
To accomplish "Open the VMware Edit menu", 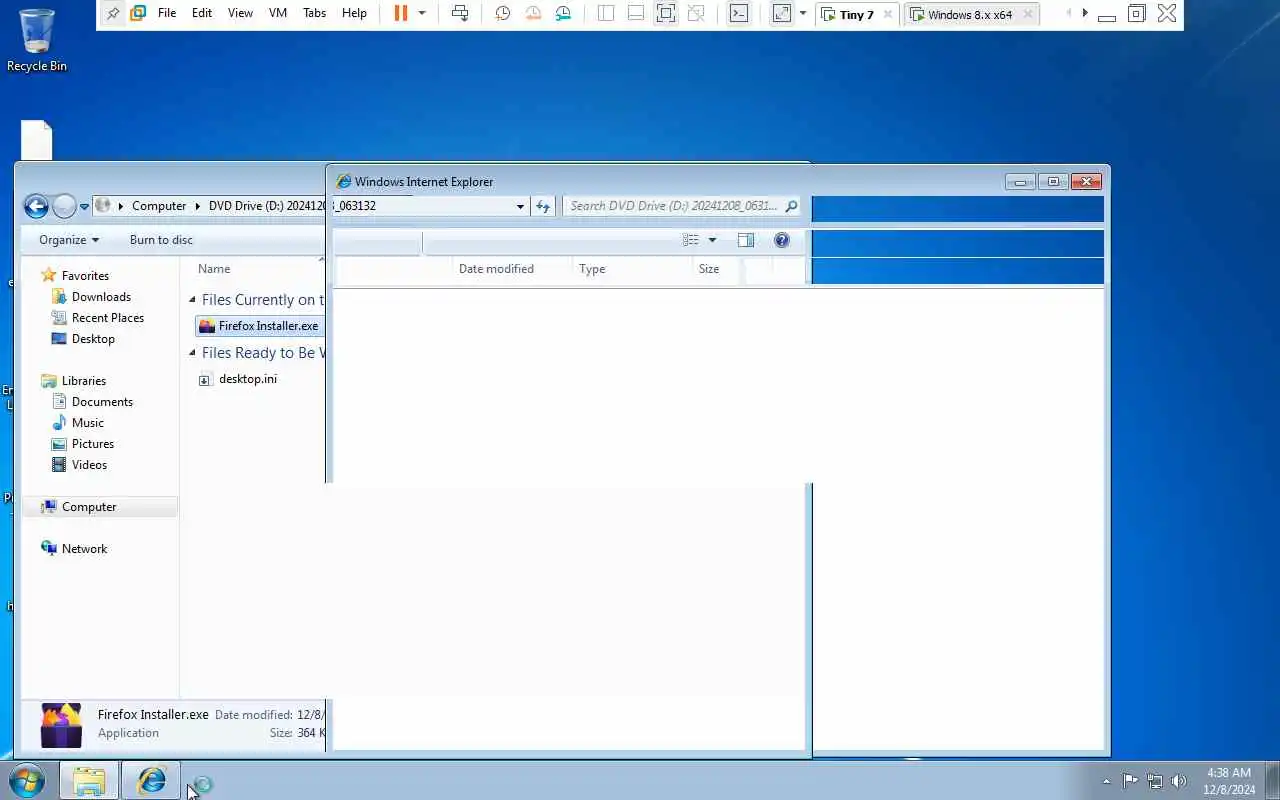I will click(202, 13).
